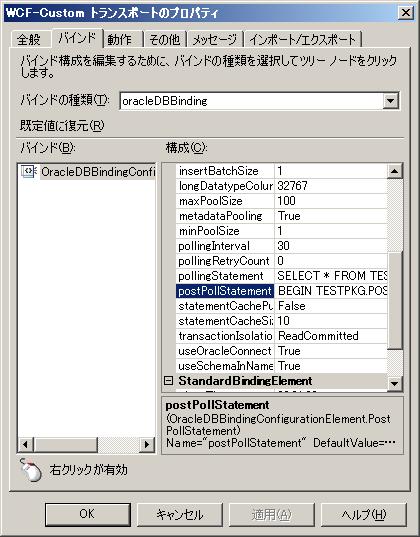The height and width of the screenshot is (537, 420).
Task: Click property grid scroll down arrow
Action: pyautogui.click(x=395, y=383)
